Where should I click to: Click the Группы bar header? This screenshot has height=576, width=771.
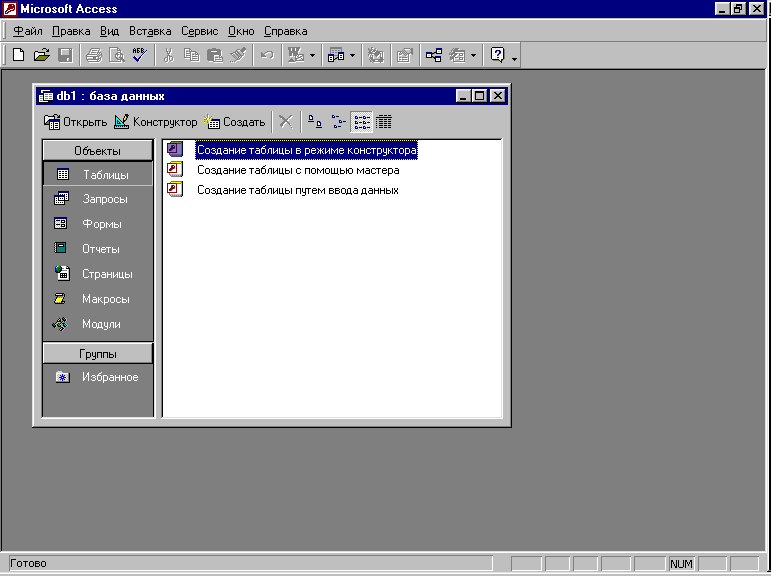pos(98,354)
